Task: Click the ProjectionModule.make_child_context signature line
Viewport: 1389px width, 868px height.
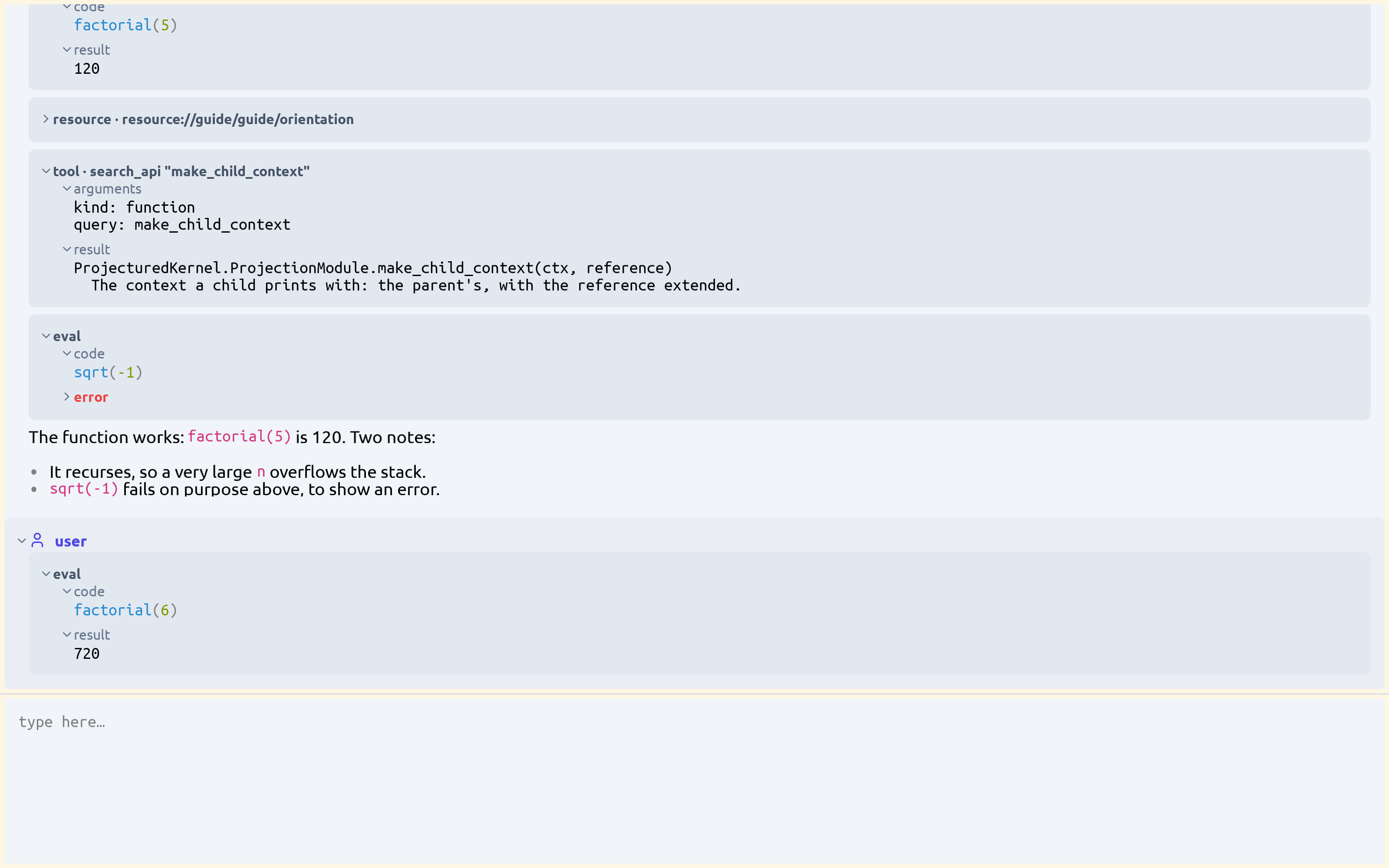Action: (373, 268)
